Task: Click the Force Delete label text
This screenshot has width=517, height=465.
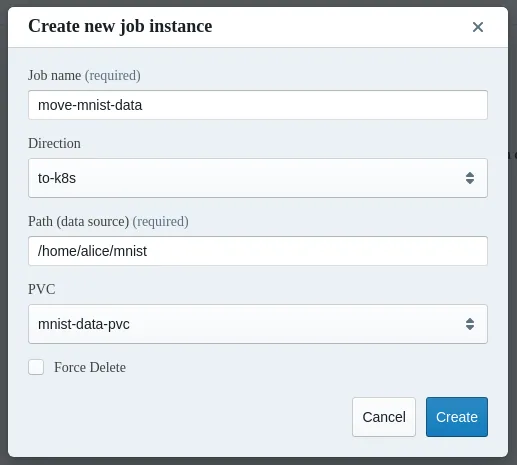Action: (90, 367)
